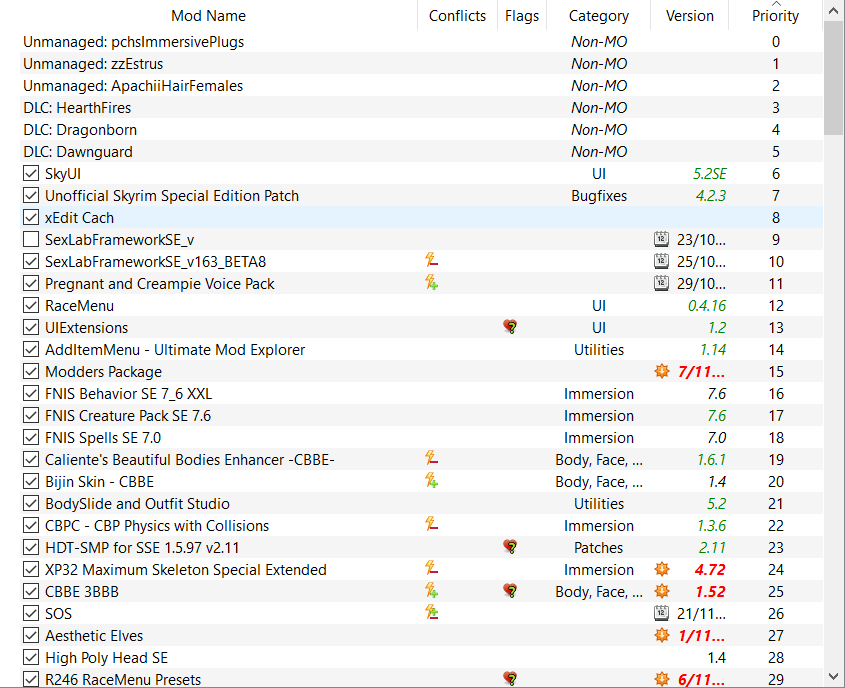The height and width of the screenshot is (688, 845).
Task: Sort by the Flags column header
Action: coord(522,16)
